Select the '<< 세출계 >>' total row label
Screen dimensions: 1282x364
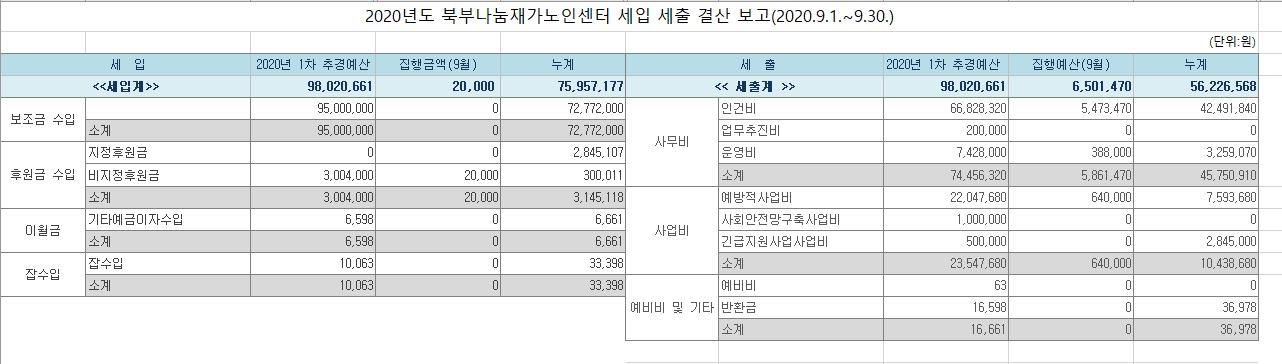[x=755, y=86]
